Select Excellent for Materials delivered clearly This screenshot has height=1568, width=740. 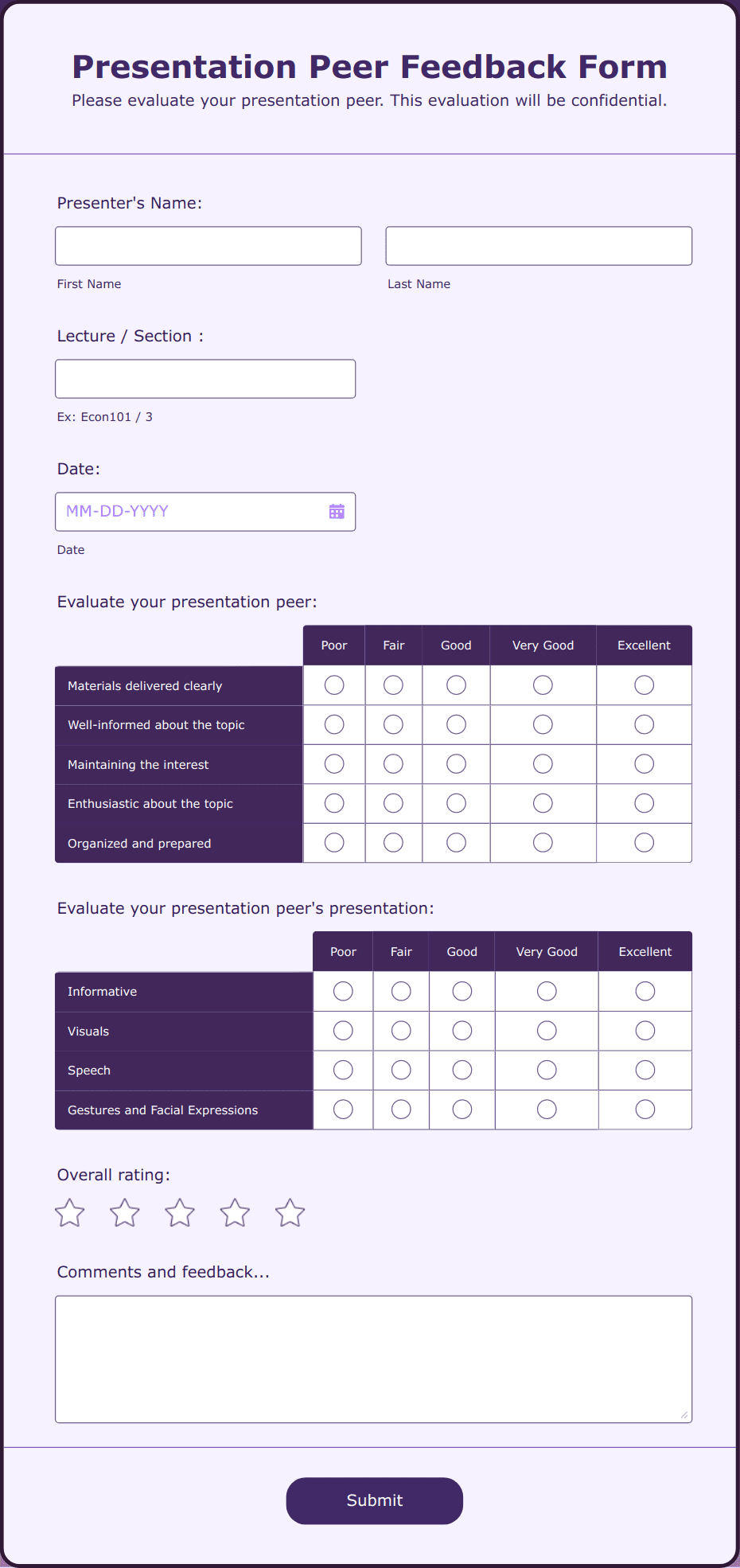click(x=643, y=685)
